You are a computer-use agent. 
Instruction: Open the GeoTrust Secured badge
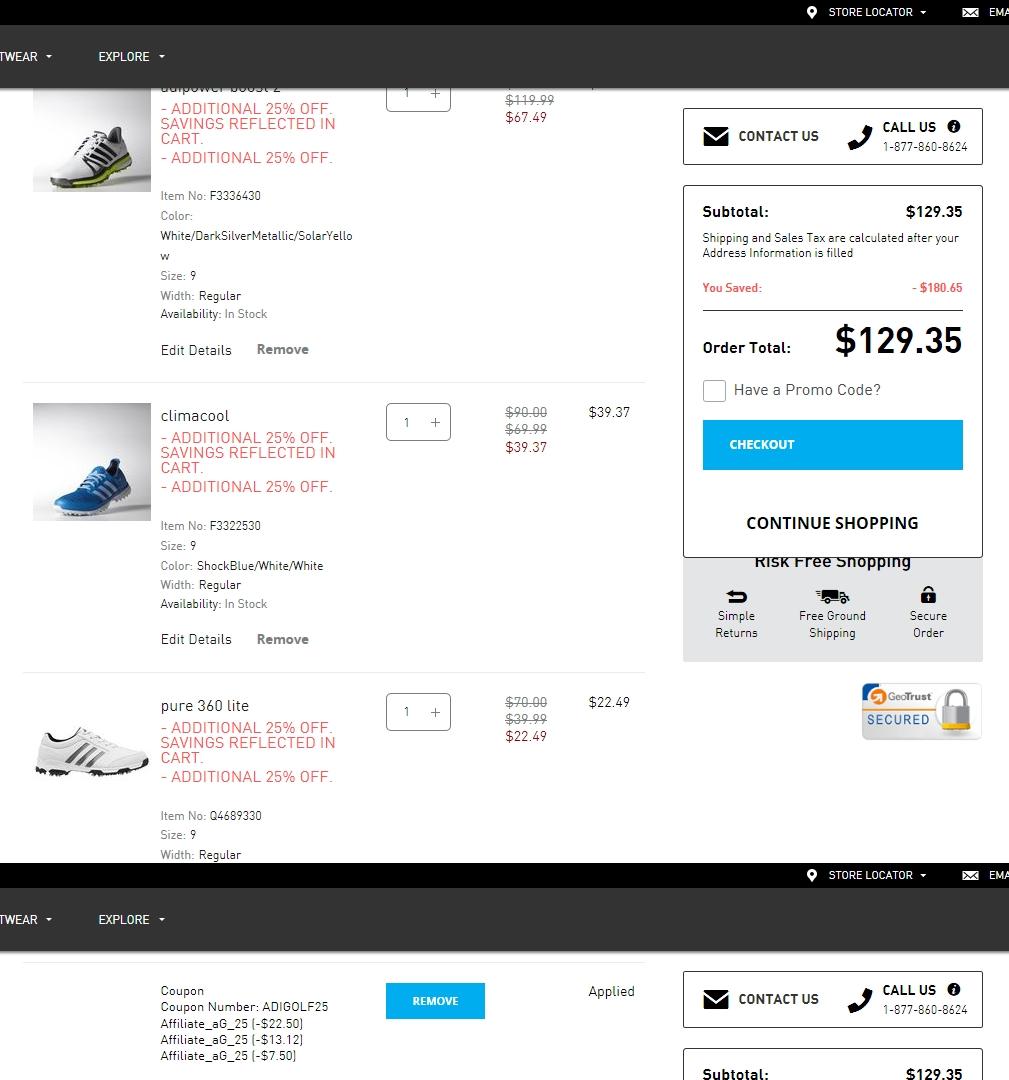[x=921, y=711]
